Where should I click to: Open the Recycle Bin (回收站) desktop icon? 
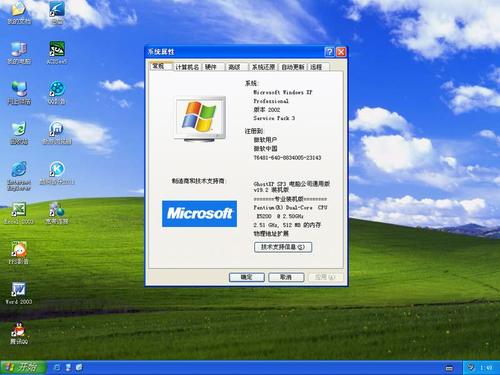tap(19, 133)
